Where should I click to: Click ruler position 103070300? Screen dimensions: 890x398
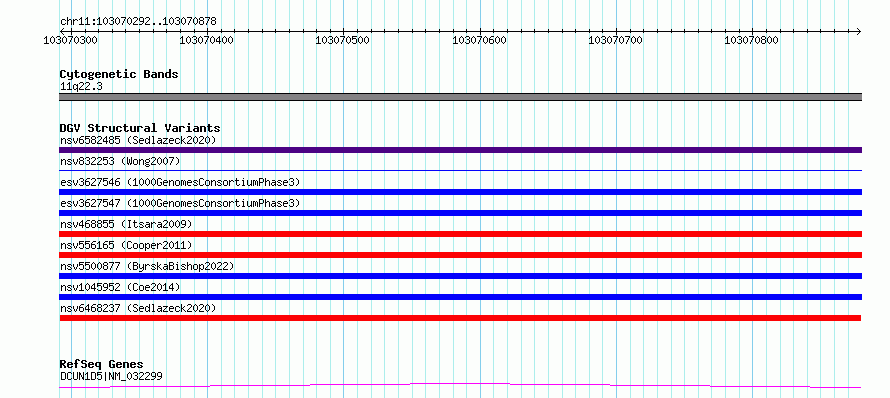pos(70,40)
